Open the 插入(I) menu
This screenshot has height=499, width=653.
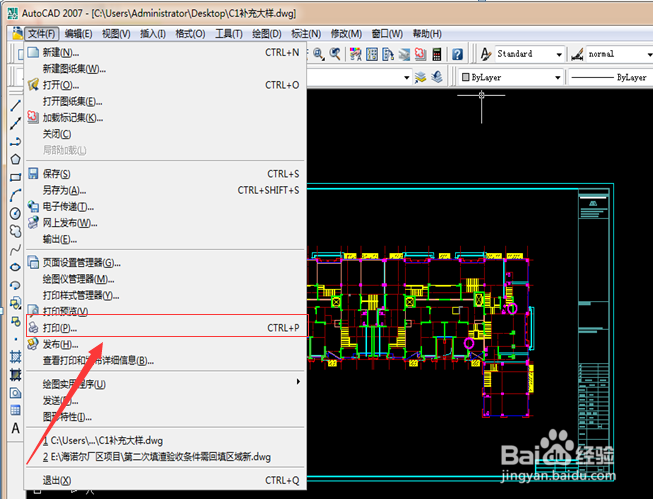coord(153,34)
